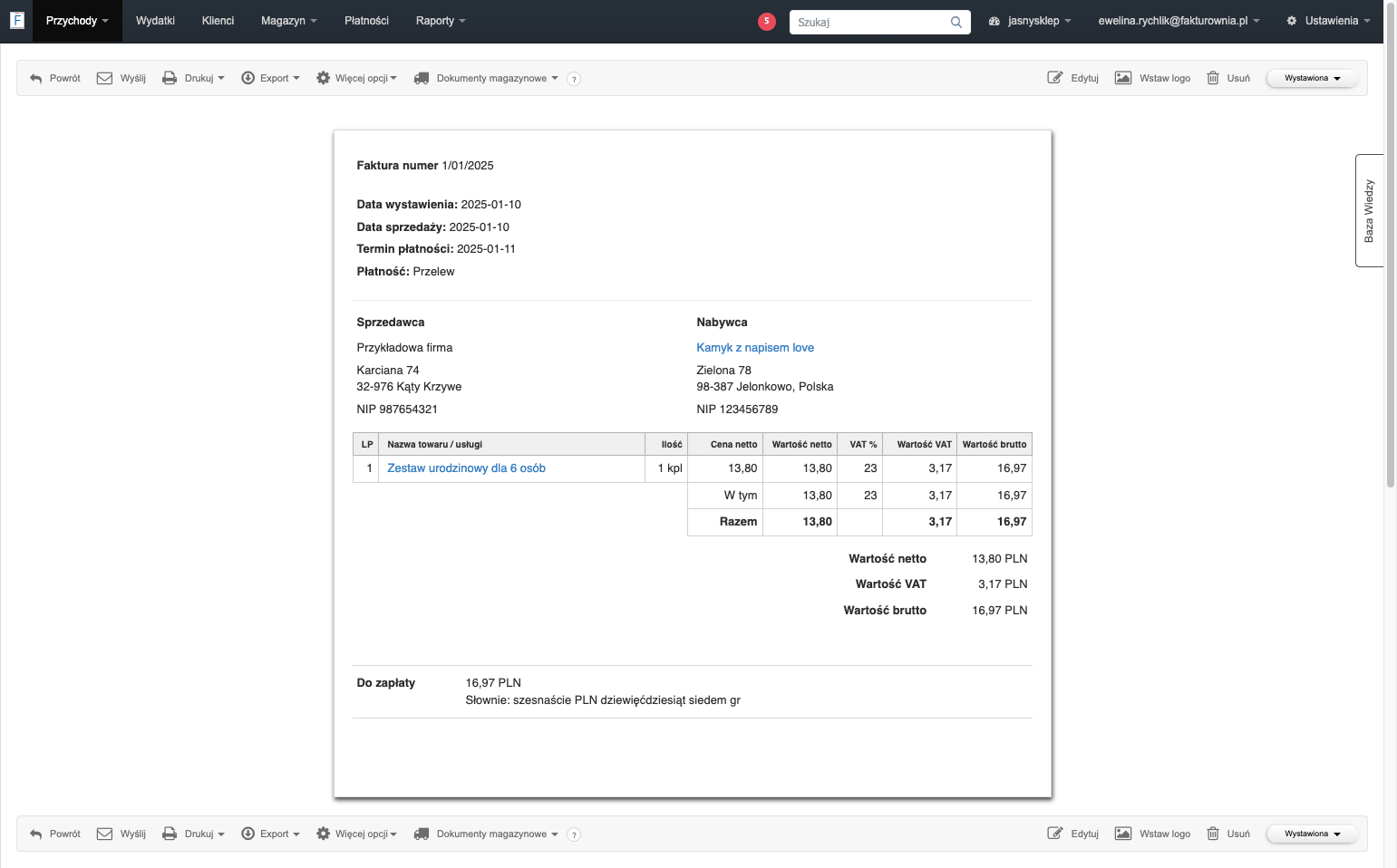This screenshot has height=868, width=1397.
Task: Open product Zestaw urodzinowy dla 6 osób
Action: coord(466,468)
